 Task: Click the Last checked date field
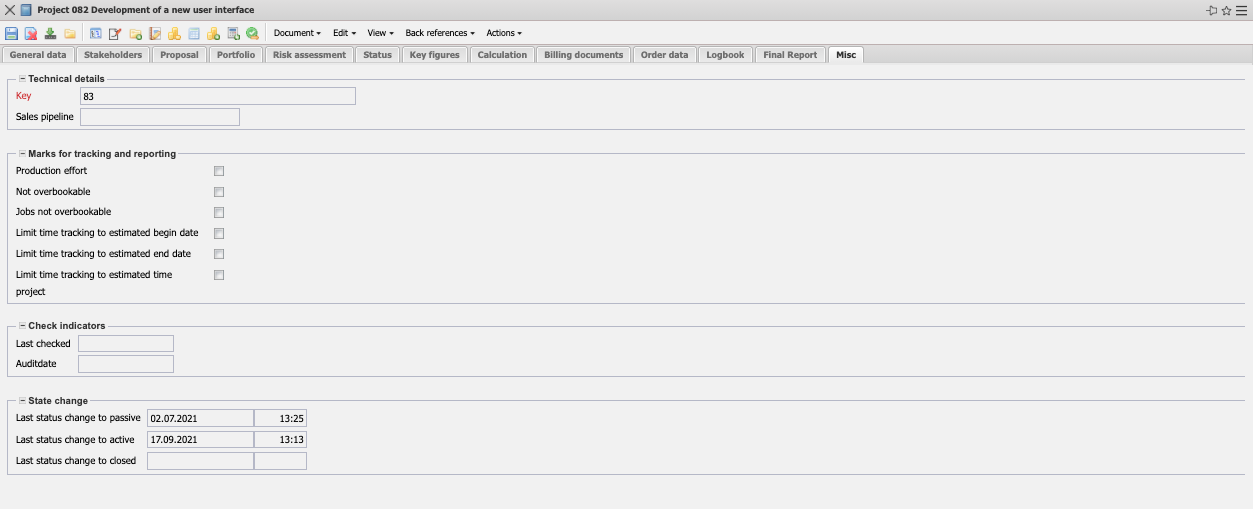[x=126, y=344]
